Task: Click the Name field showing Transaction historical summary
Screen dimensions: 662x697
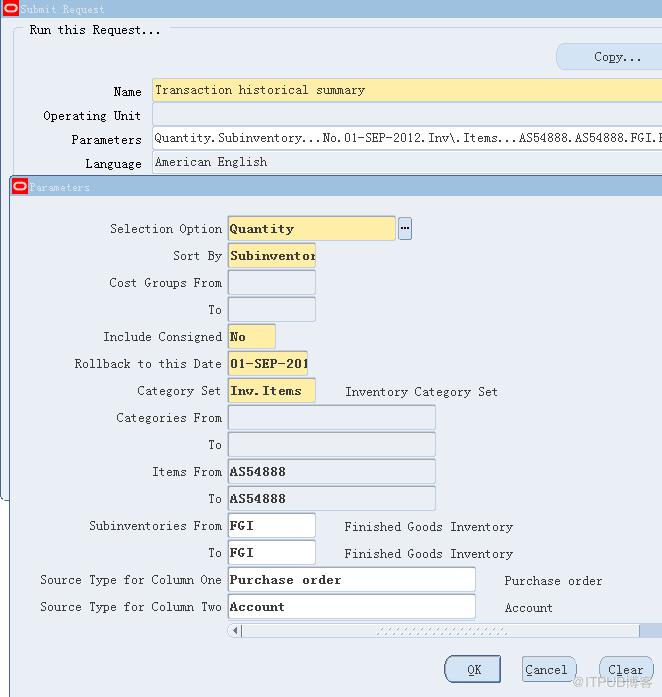Action: click(x=405, y=90)
